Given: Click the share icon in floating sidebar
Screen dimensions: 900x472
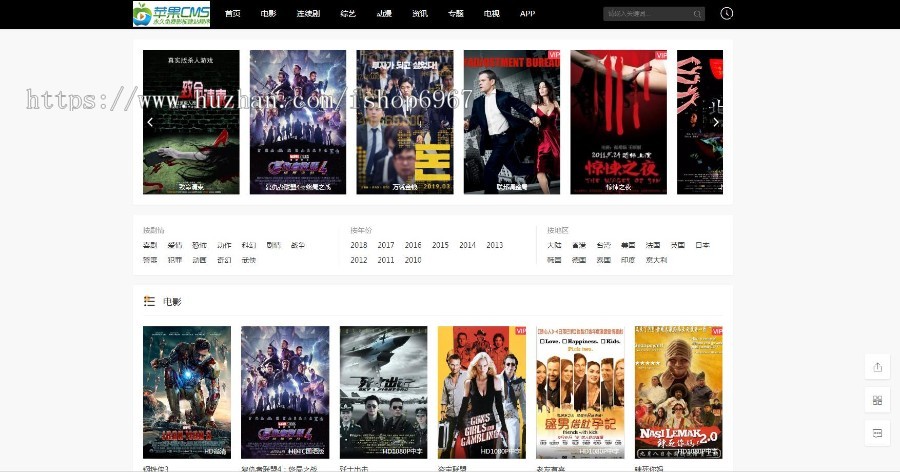Looking at the screenshot, I should tap(877, 367).
